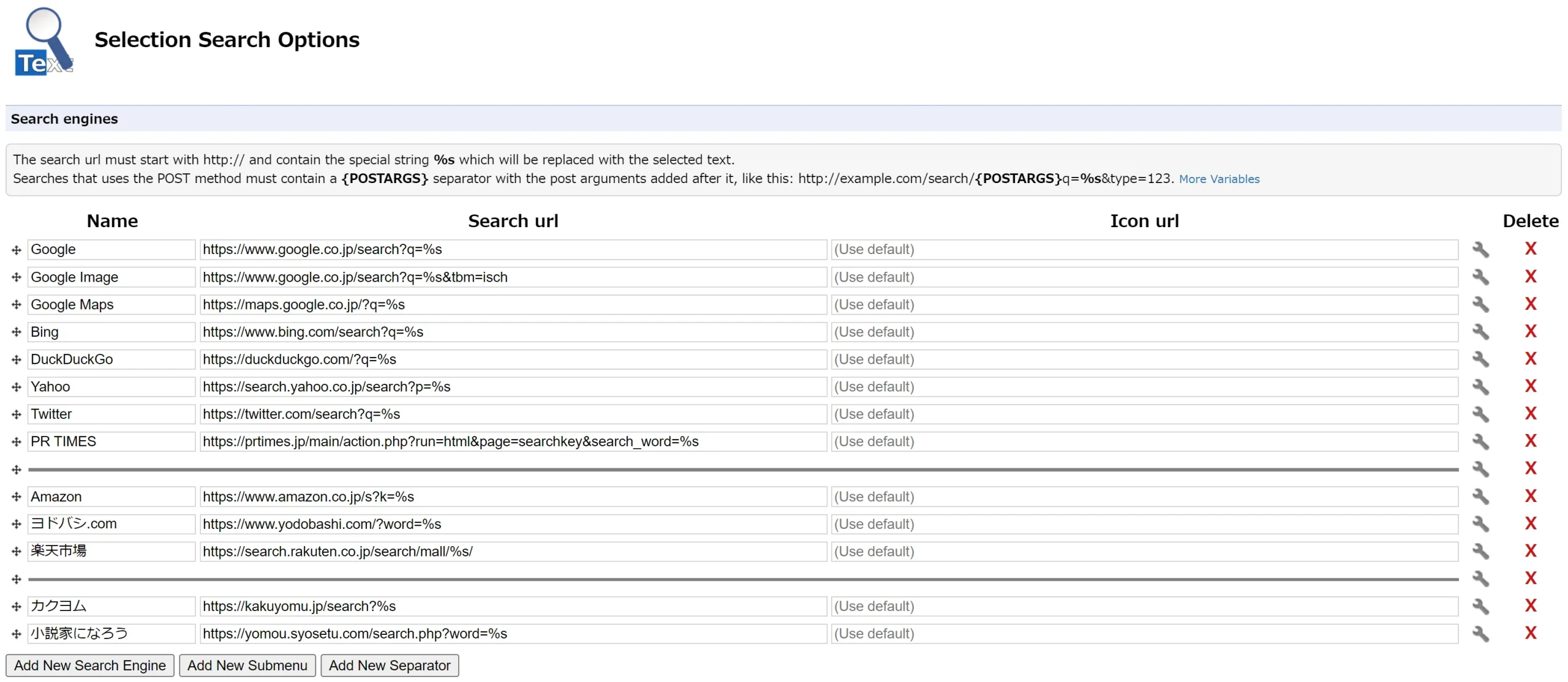Focus the Amazon icon url field
This screenshot has height=682, width=1568.
click(x=1144, y=497)
